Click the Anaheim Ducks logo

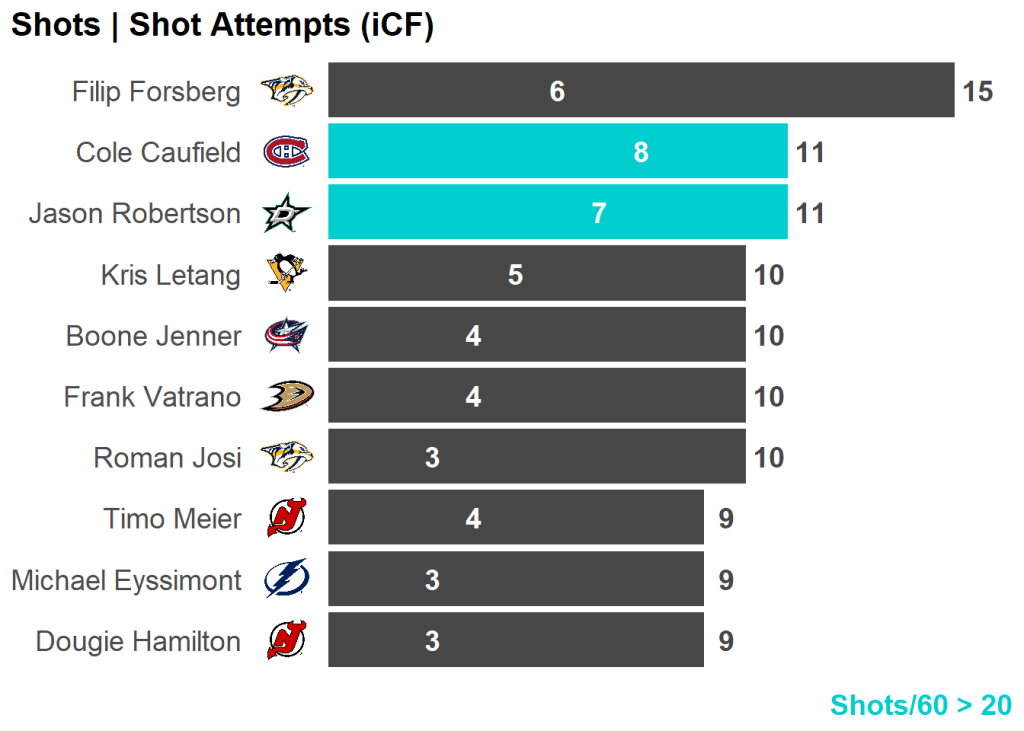coord(287,397)
